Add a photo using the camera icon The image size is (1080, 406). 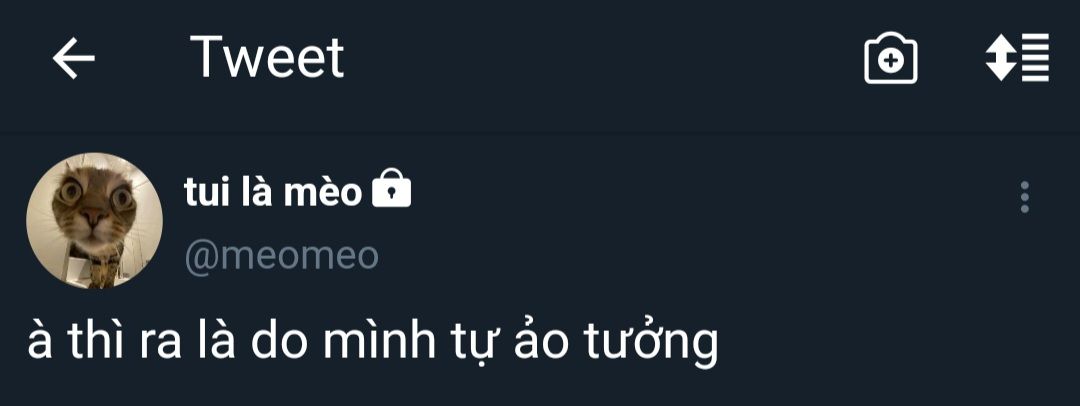[891, 59]
